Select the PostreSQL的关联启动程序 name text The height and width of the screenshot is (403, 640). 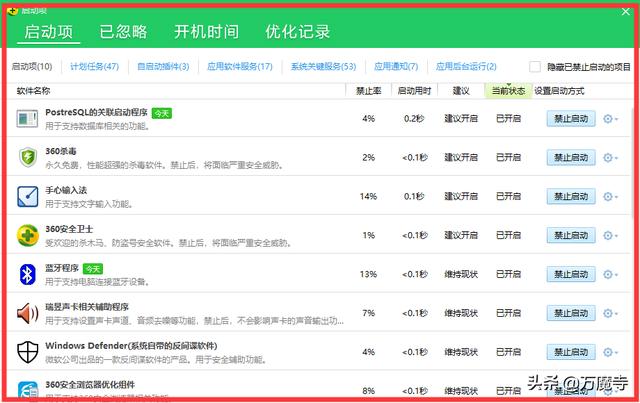[x=96, y=112]
